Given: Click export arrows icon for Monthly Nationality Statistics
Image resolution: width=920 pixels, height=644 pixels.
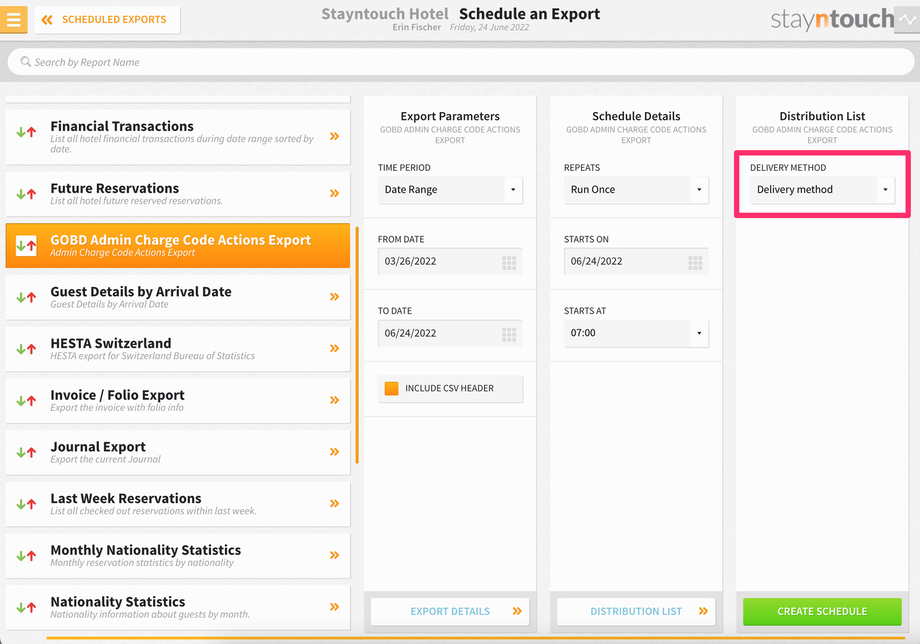Looking at the screenshot, I should (x=26, y=555).
